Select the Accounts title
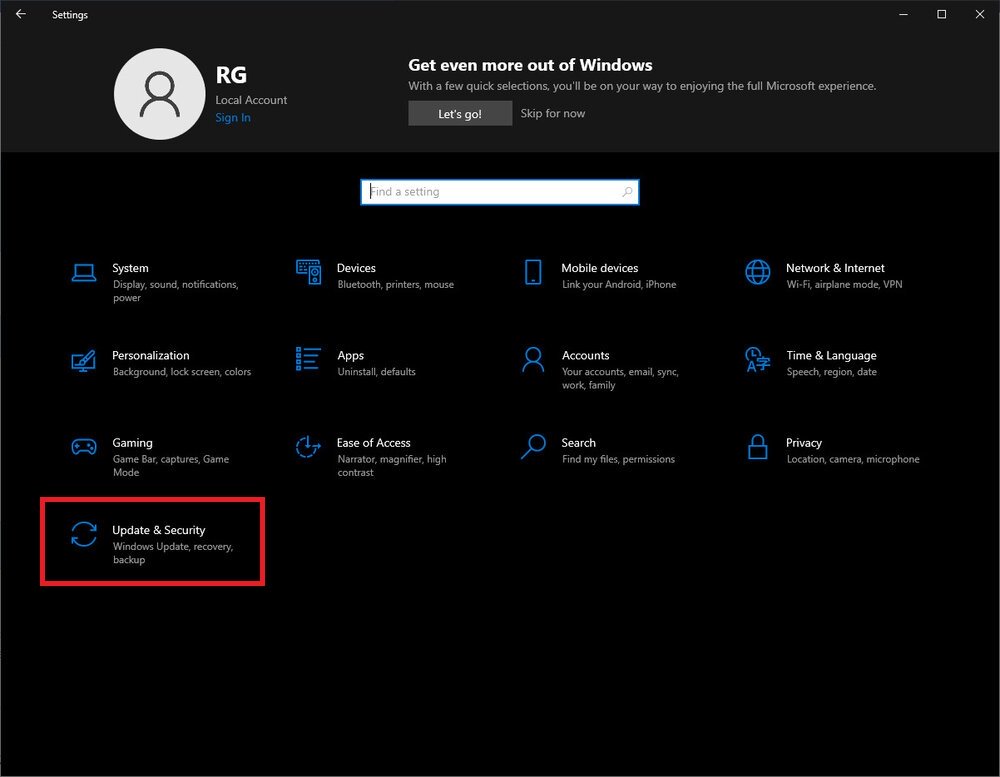 [585, 355]
